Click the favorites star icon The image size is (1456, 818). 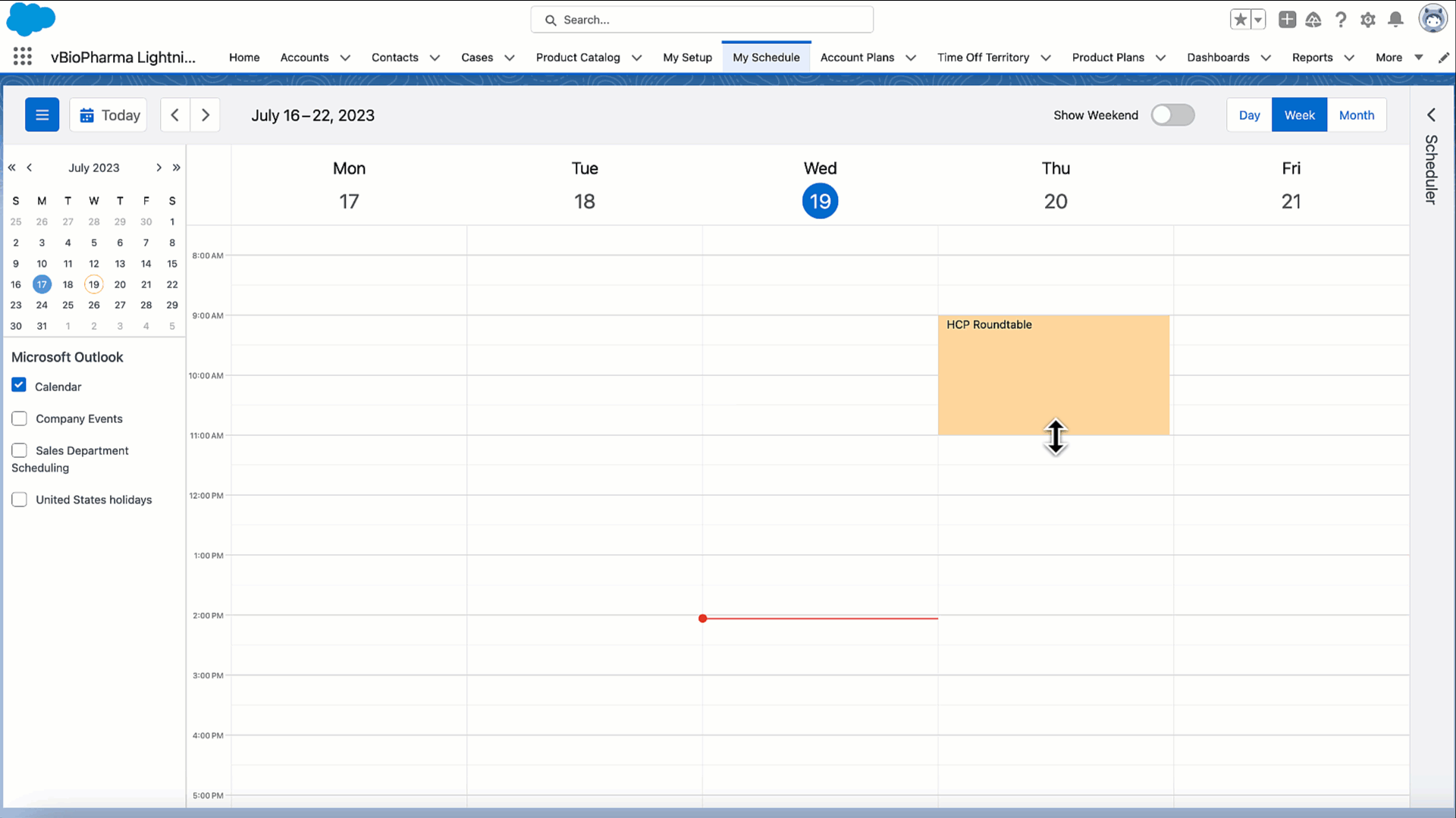(x=1240, y=20)
